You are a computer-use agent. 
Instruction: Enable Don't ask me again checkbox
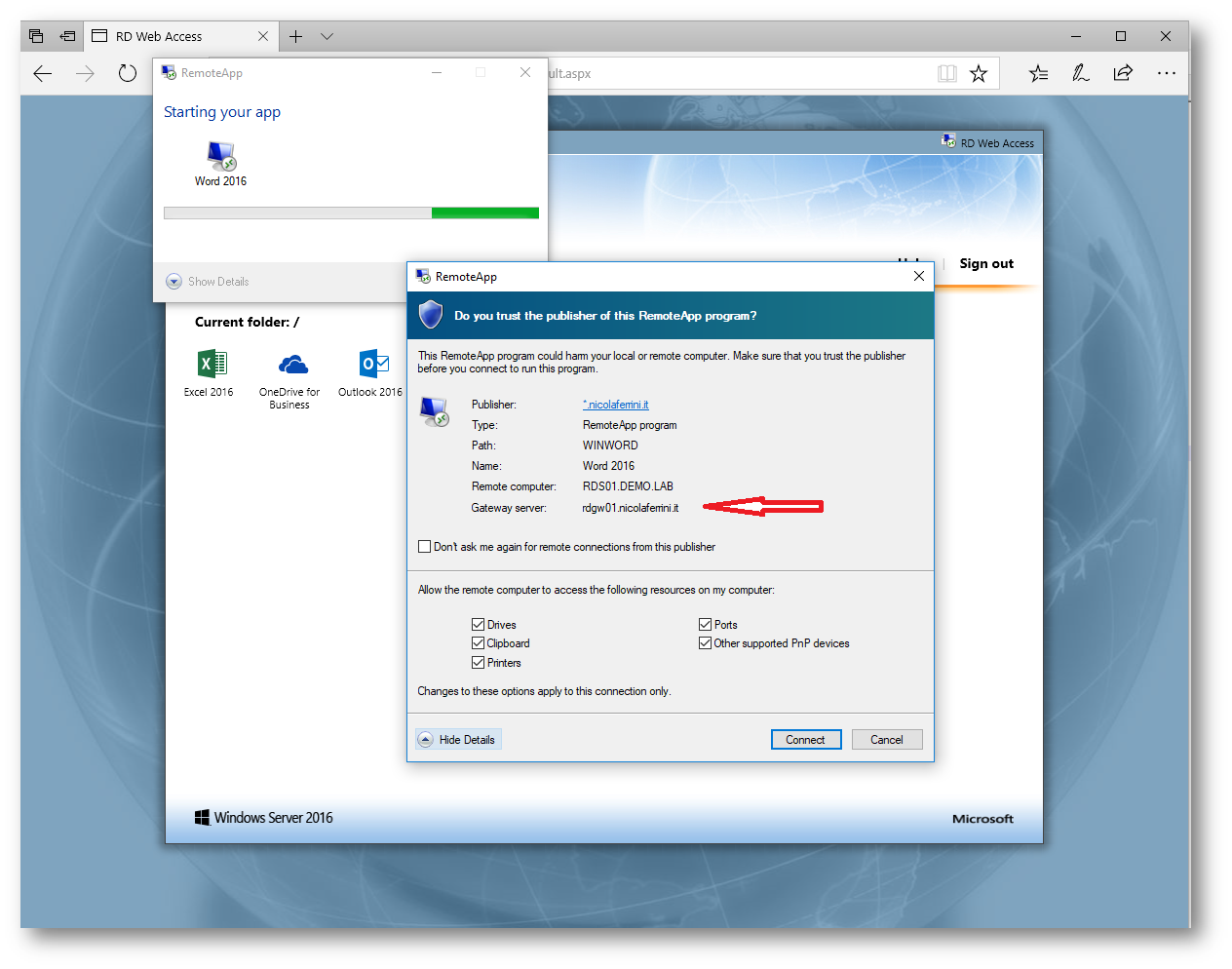click(x=424, y=547)
